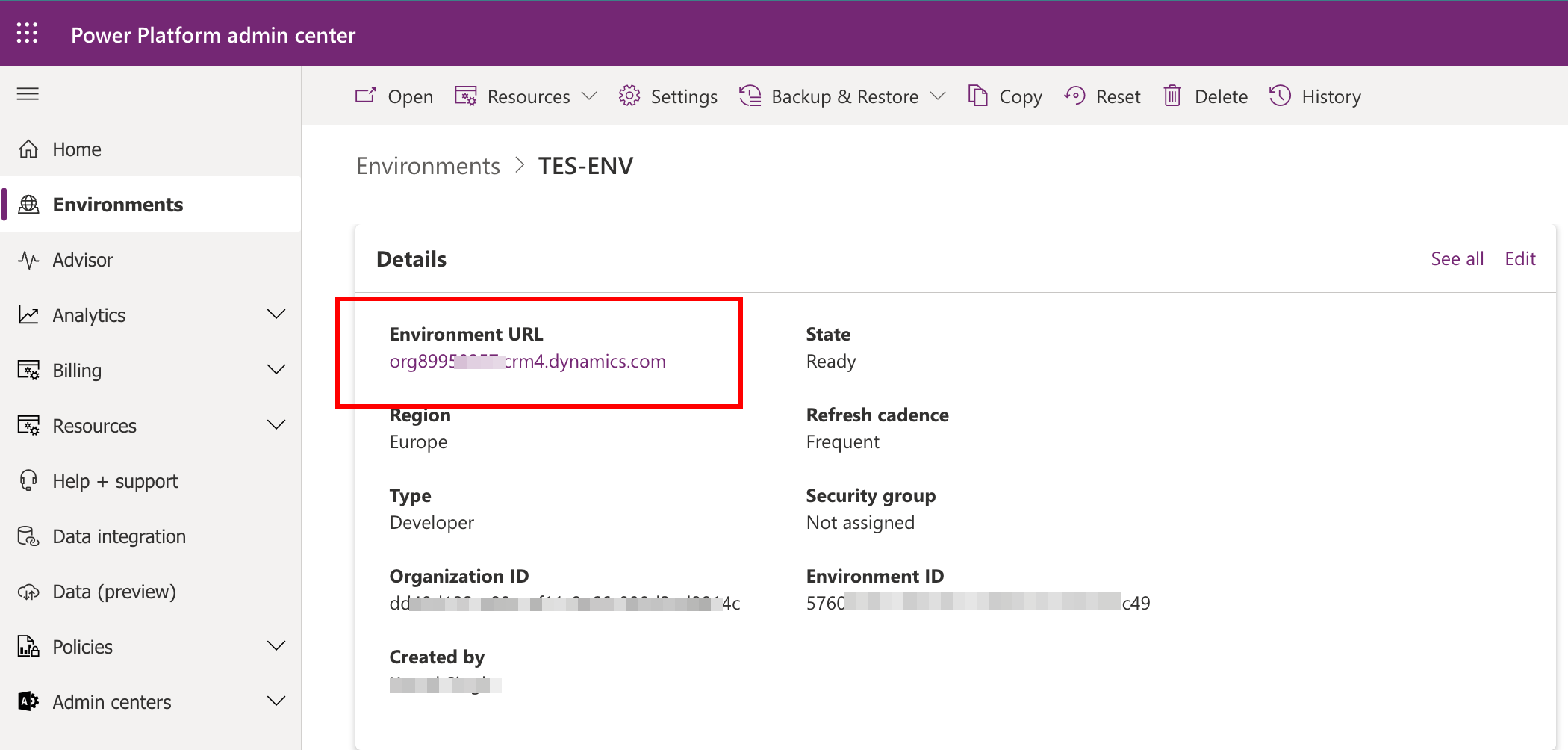Click the History toolbar button
The image size is (1568, 750).
point(1315,96)
